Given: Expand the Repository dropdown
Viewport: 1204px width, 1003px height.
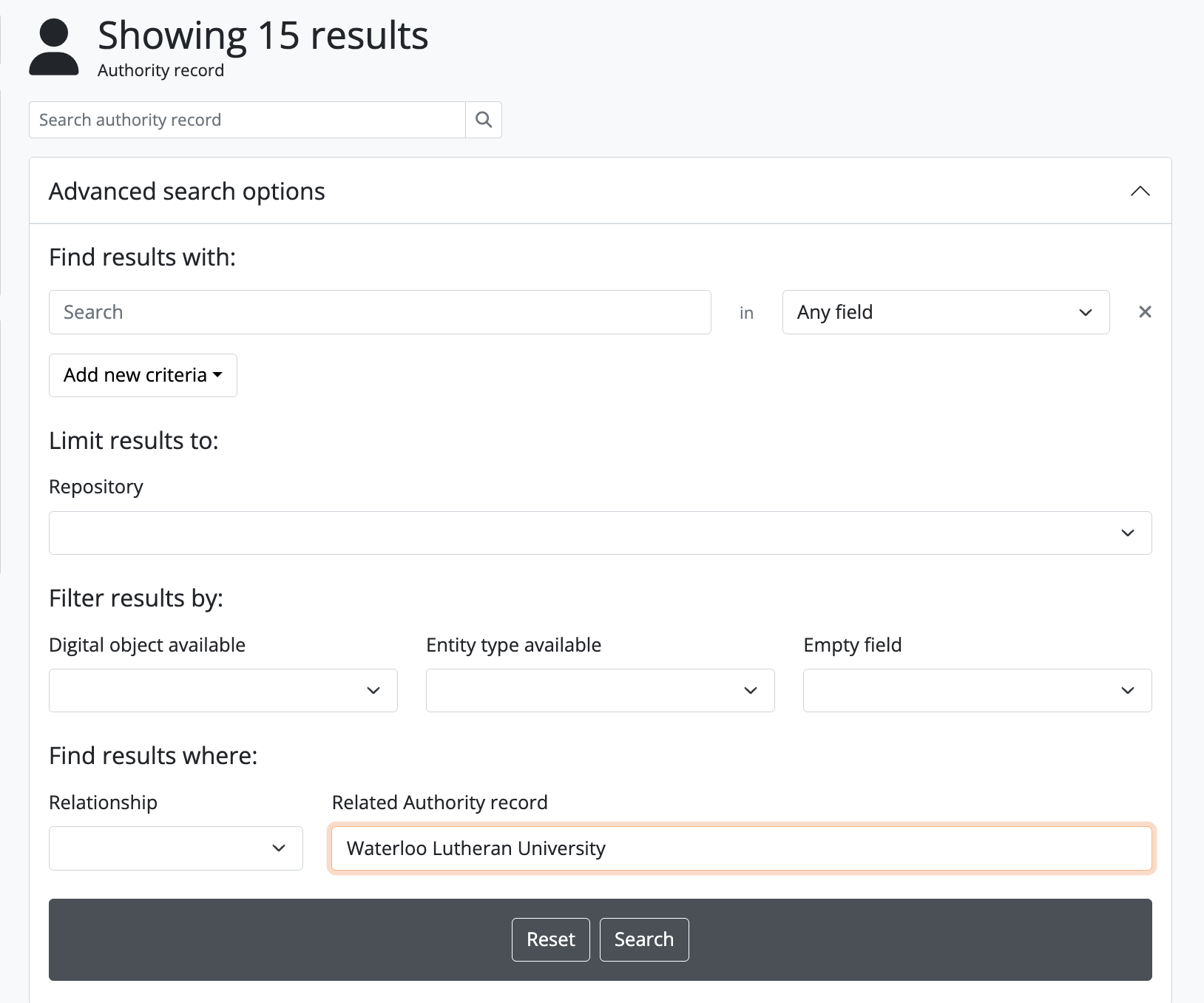Looking at the screenshot, I should coord(600,533).
